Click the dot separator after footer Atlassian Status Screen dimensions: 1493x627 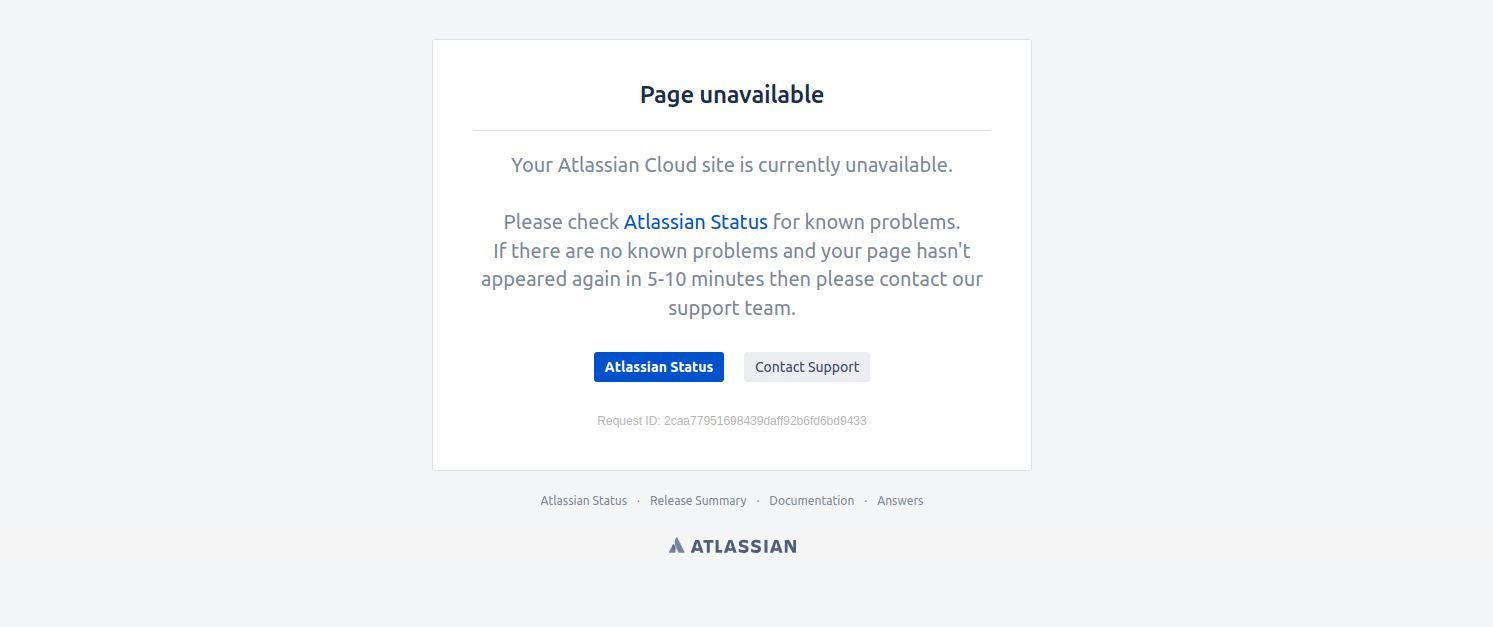pos(639,501)
